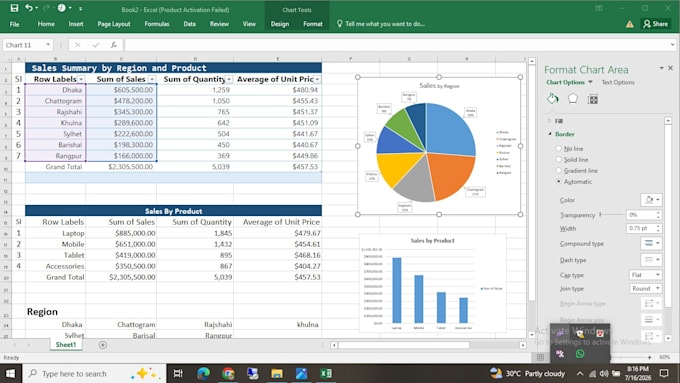This screenshot has width=680, height=383.
Task: Open Google Chrome from the taskbar
Action: [228, 373]
